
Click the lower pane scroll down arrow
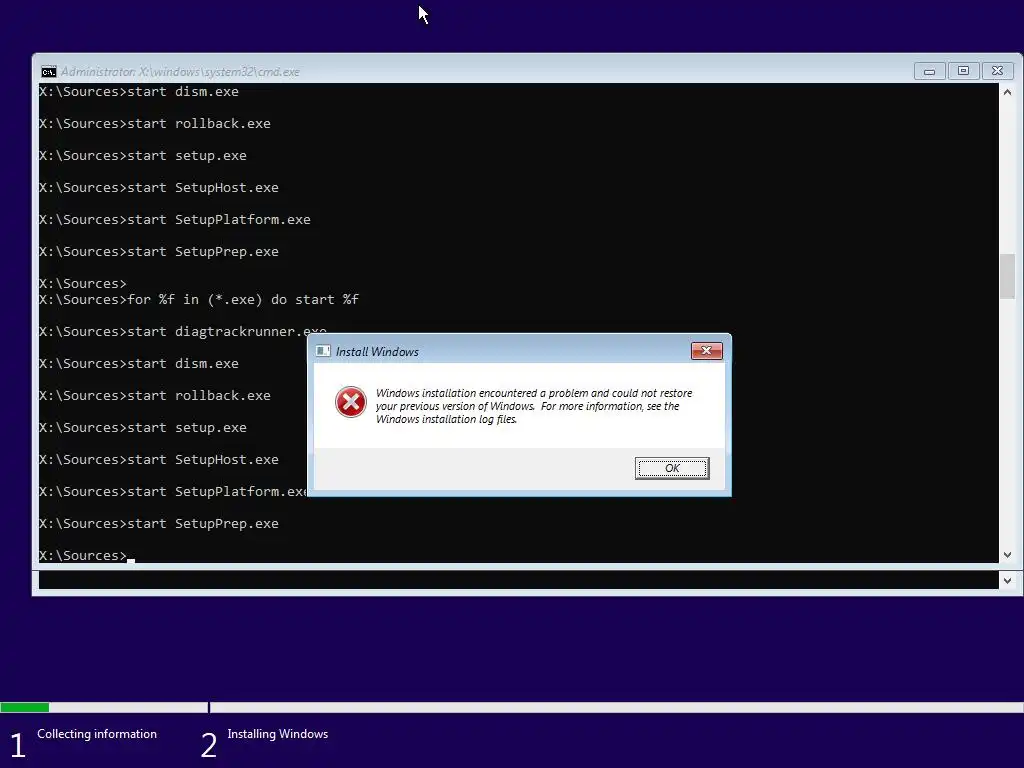tap(1007, 580)
